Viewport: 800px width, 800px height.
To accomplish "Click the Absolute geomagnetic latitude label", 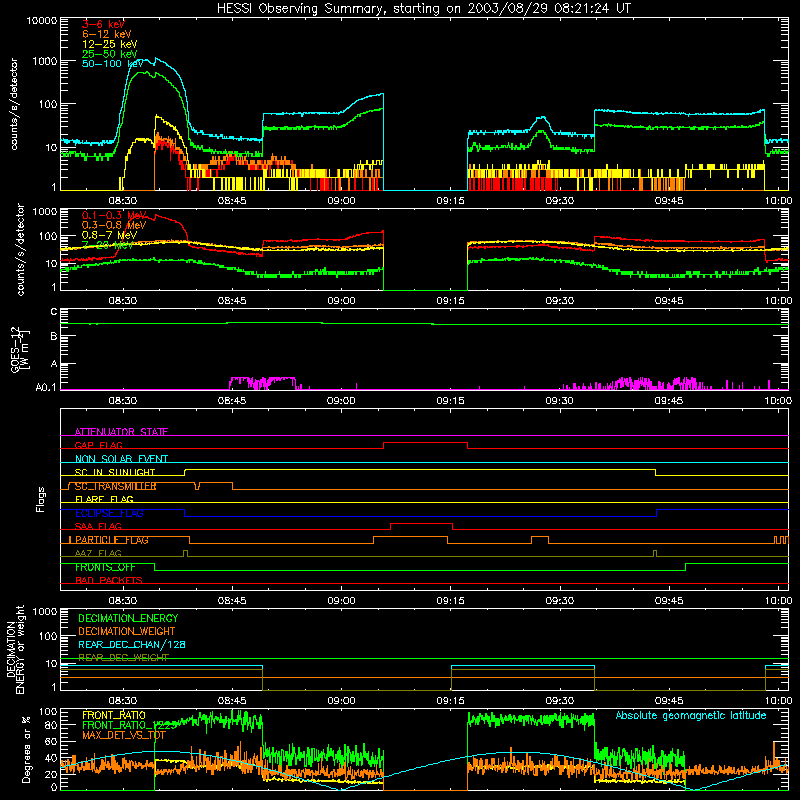I will click(x=691, y=715).
